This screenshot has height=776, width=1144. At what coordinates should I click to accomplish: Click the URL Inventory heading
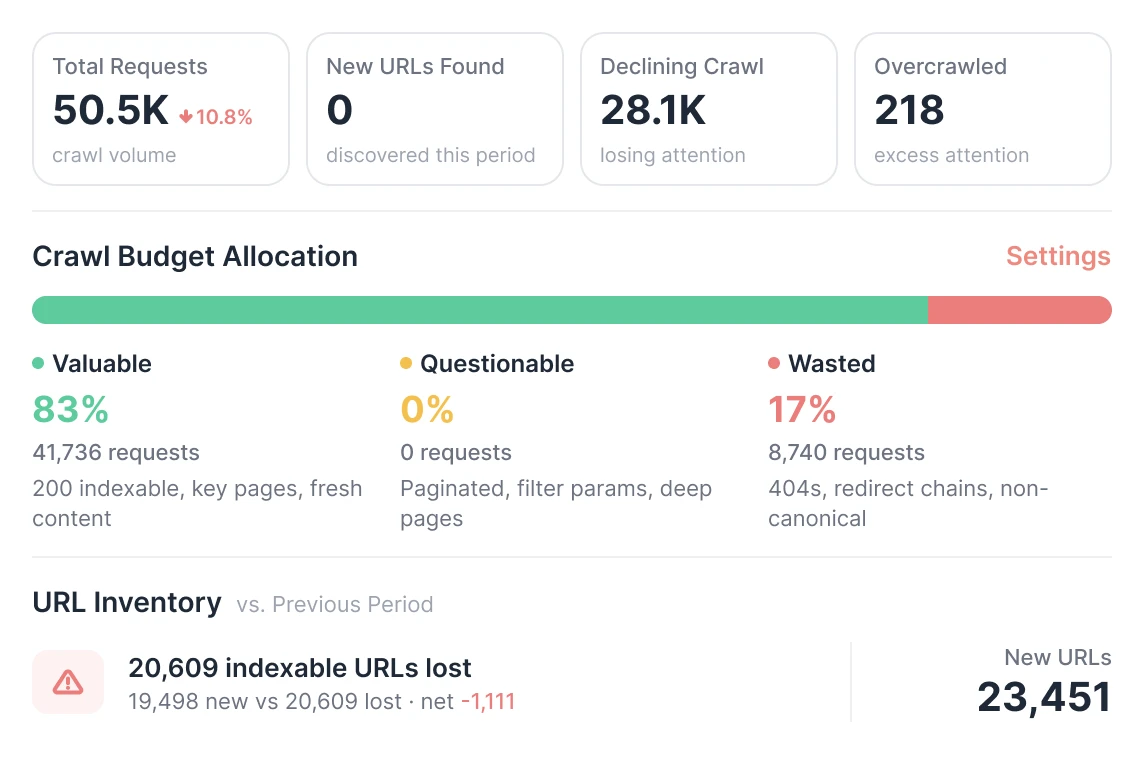[127, 602]
